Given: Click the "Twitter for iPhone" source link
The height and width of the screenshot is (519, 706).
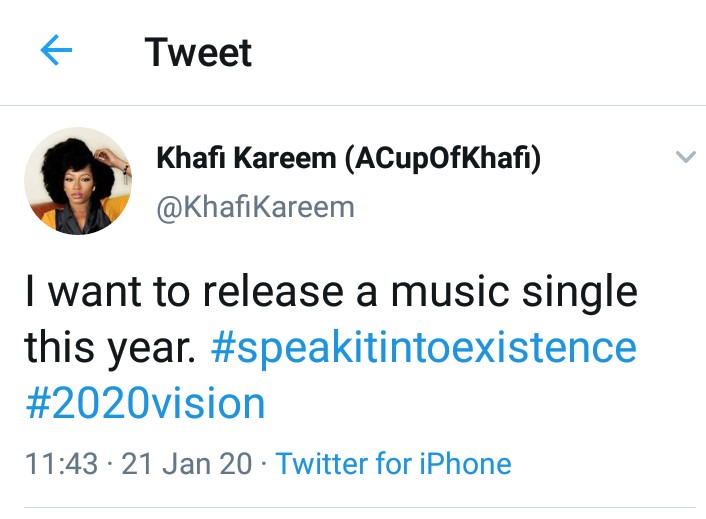Looking at the screenshot, I should click(x=393, y=464).
